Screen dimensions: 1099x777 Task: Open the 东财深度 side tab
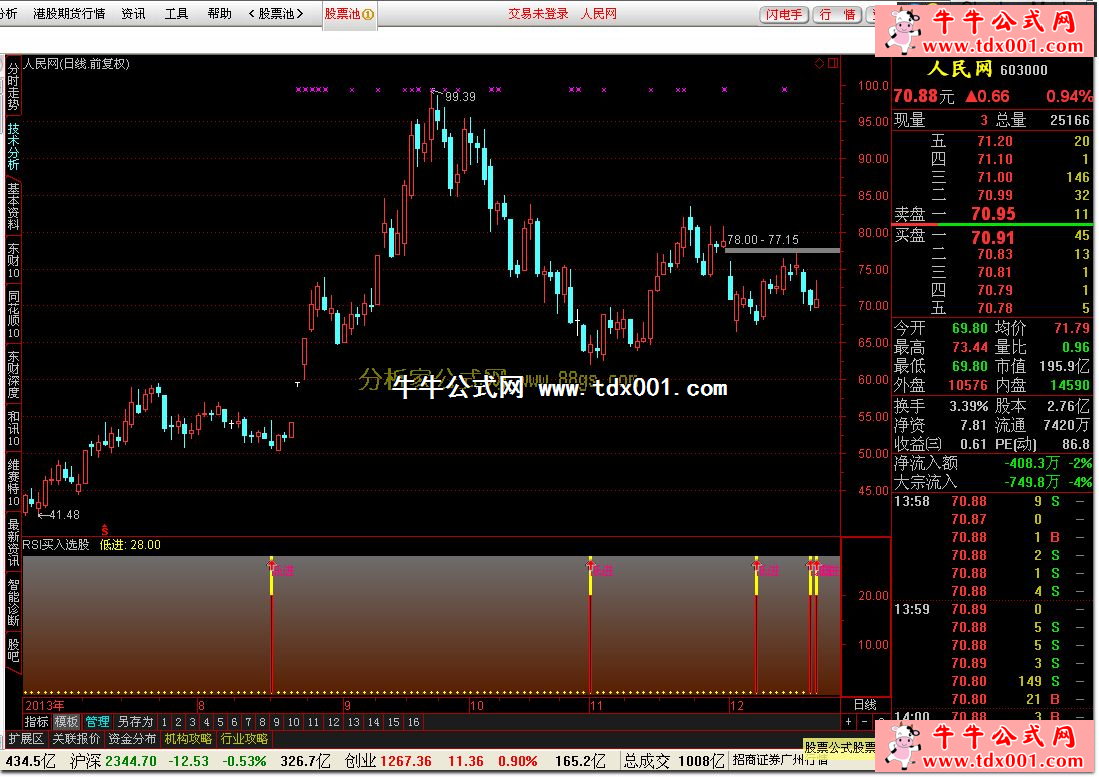[13, 375]
